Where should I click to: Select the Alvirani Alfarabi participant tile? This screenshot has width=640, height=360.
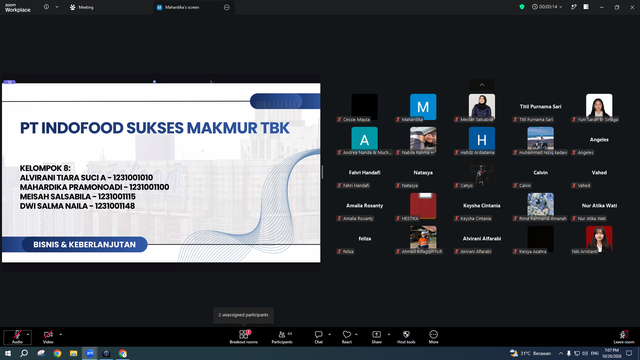[482, 240]
